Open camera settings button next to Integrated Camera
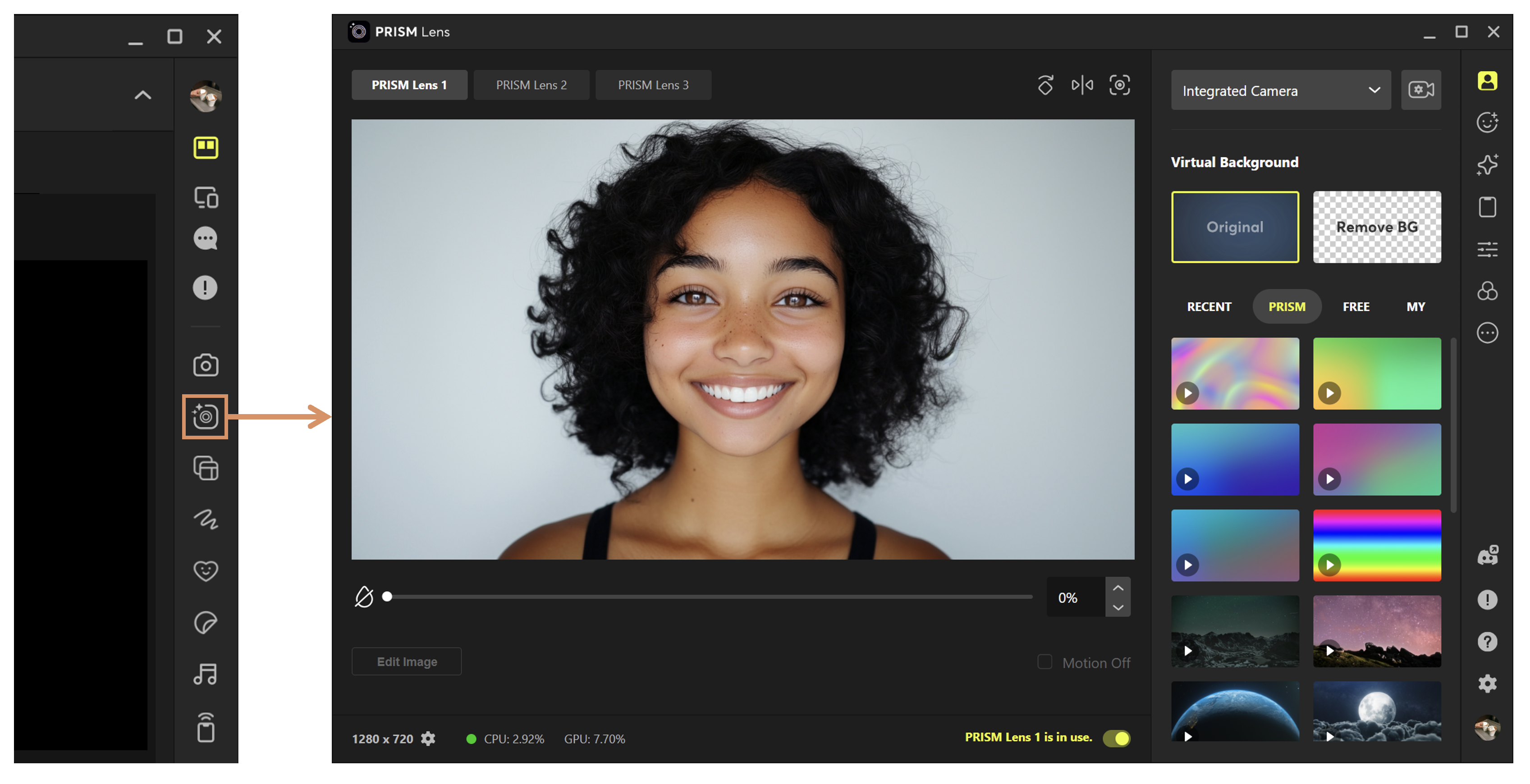Image resolution: width=1530 pixels, height=784 pixels. [1421, 90]
